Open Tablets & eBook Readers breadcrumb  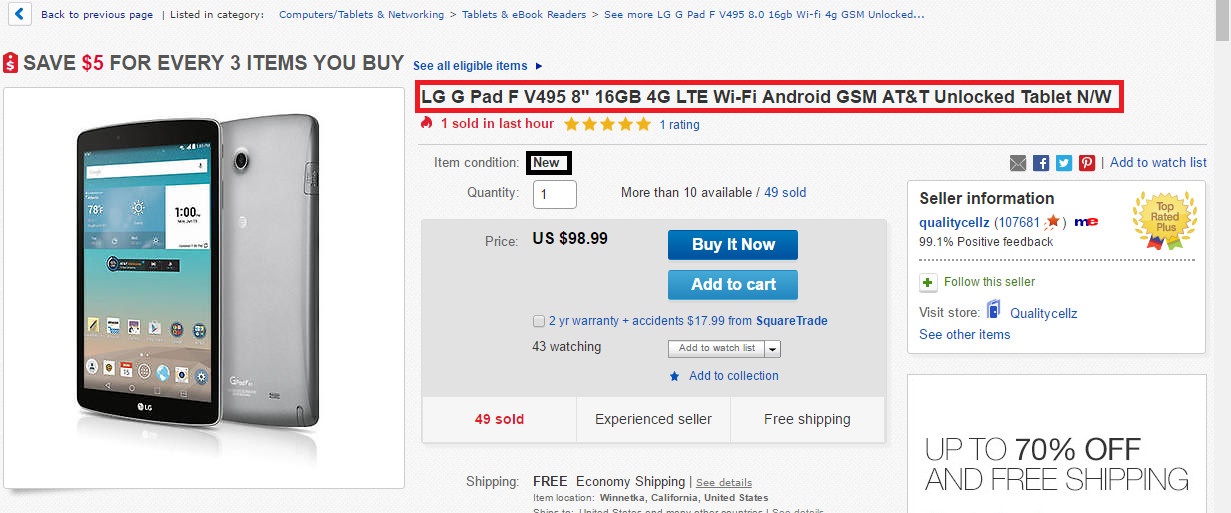524,15
